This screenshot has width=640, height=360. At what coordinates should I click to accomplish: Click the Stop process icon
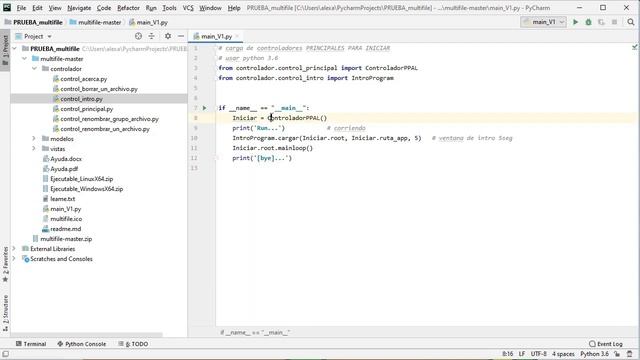pos(614,22)
